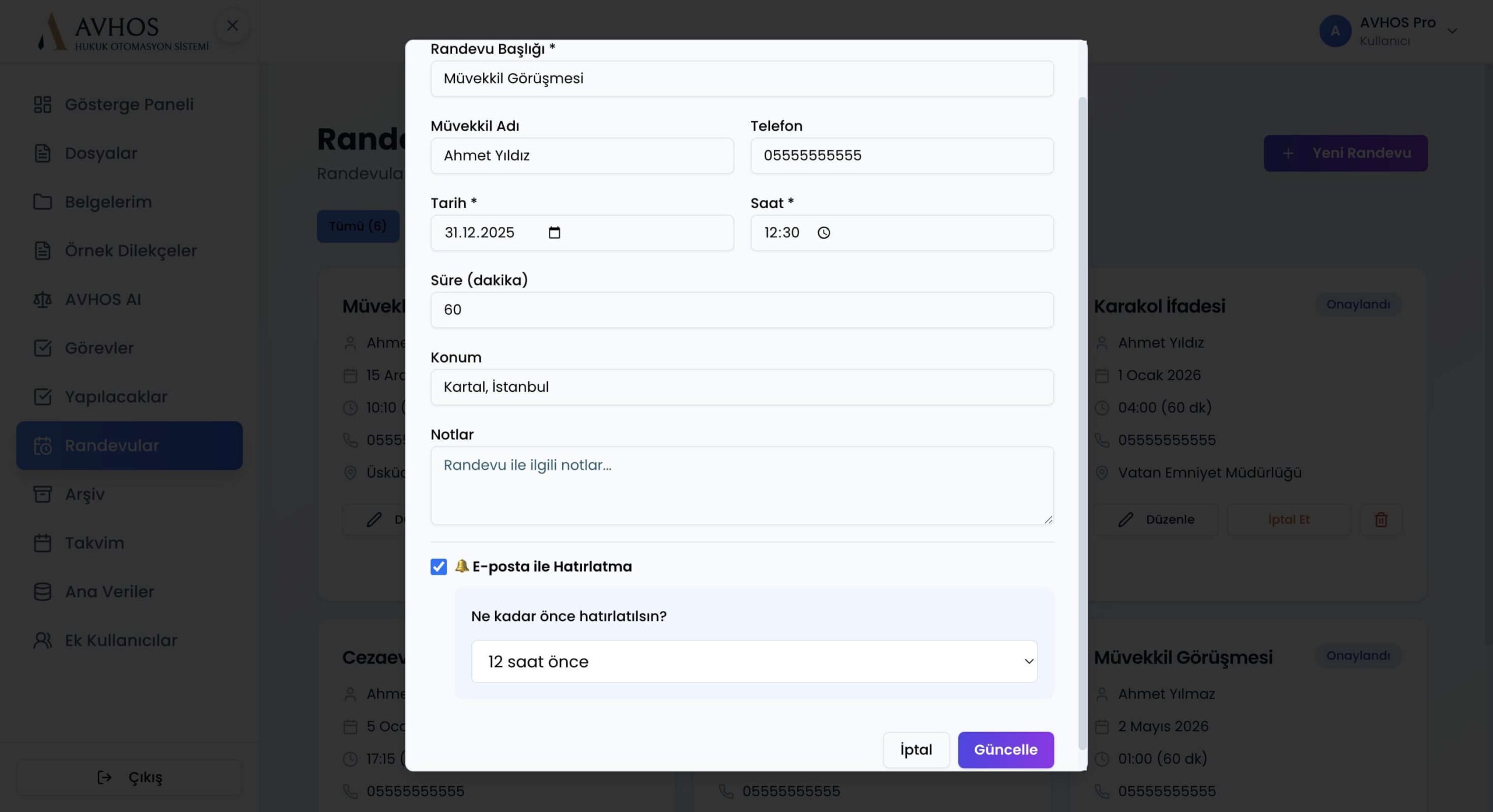Uncheck E-posta ile Hatırlatma checkbox
This screenshot has width=1493, height=812.
(x=439, y=567)
